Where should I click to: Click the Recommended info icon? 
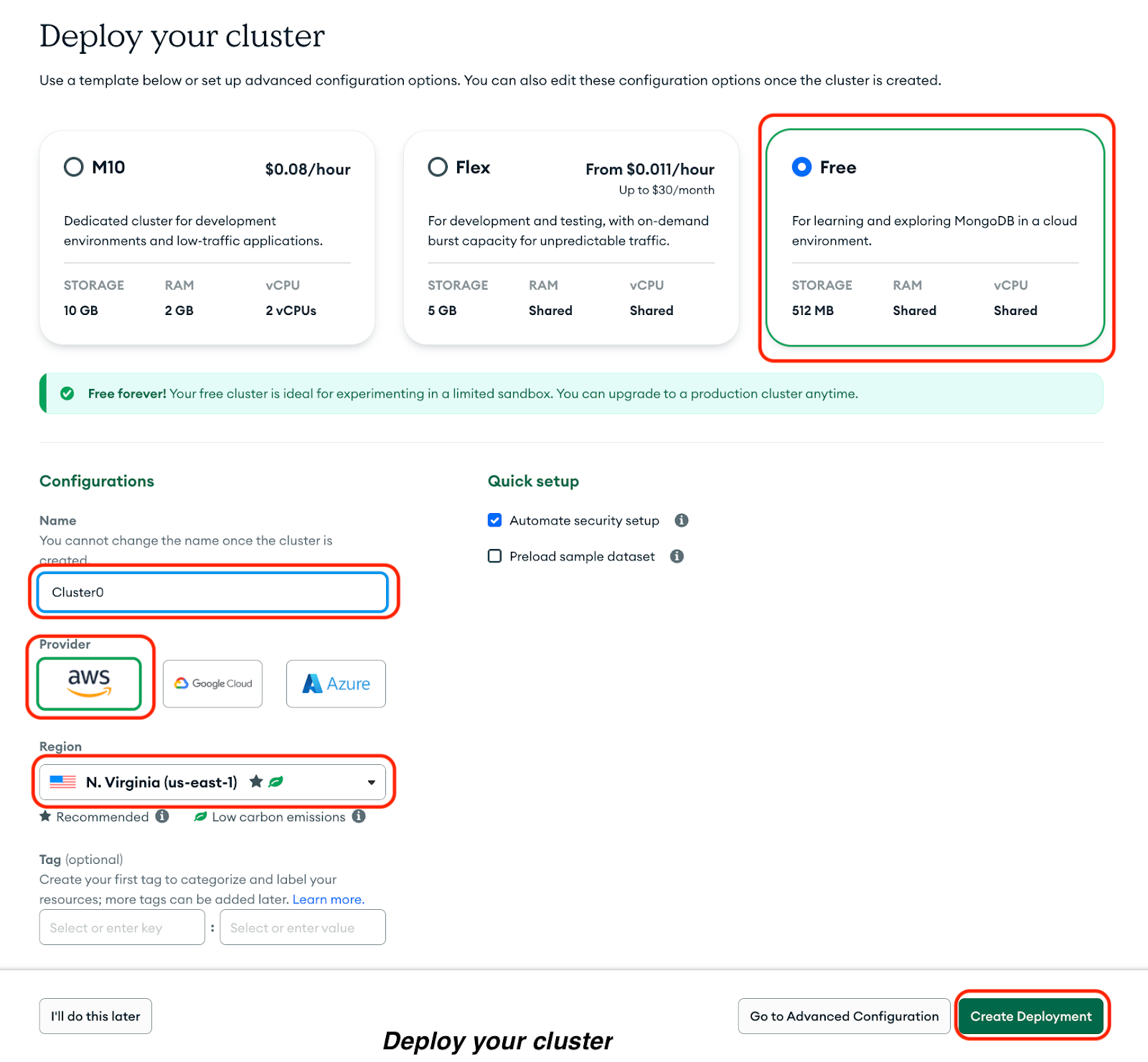[162, 817]
